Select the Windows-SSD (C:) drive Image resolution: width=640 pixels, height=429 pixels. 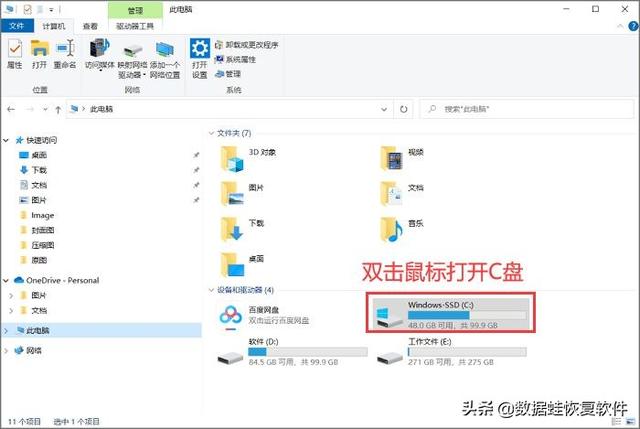tap(451, 313)
